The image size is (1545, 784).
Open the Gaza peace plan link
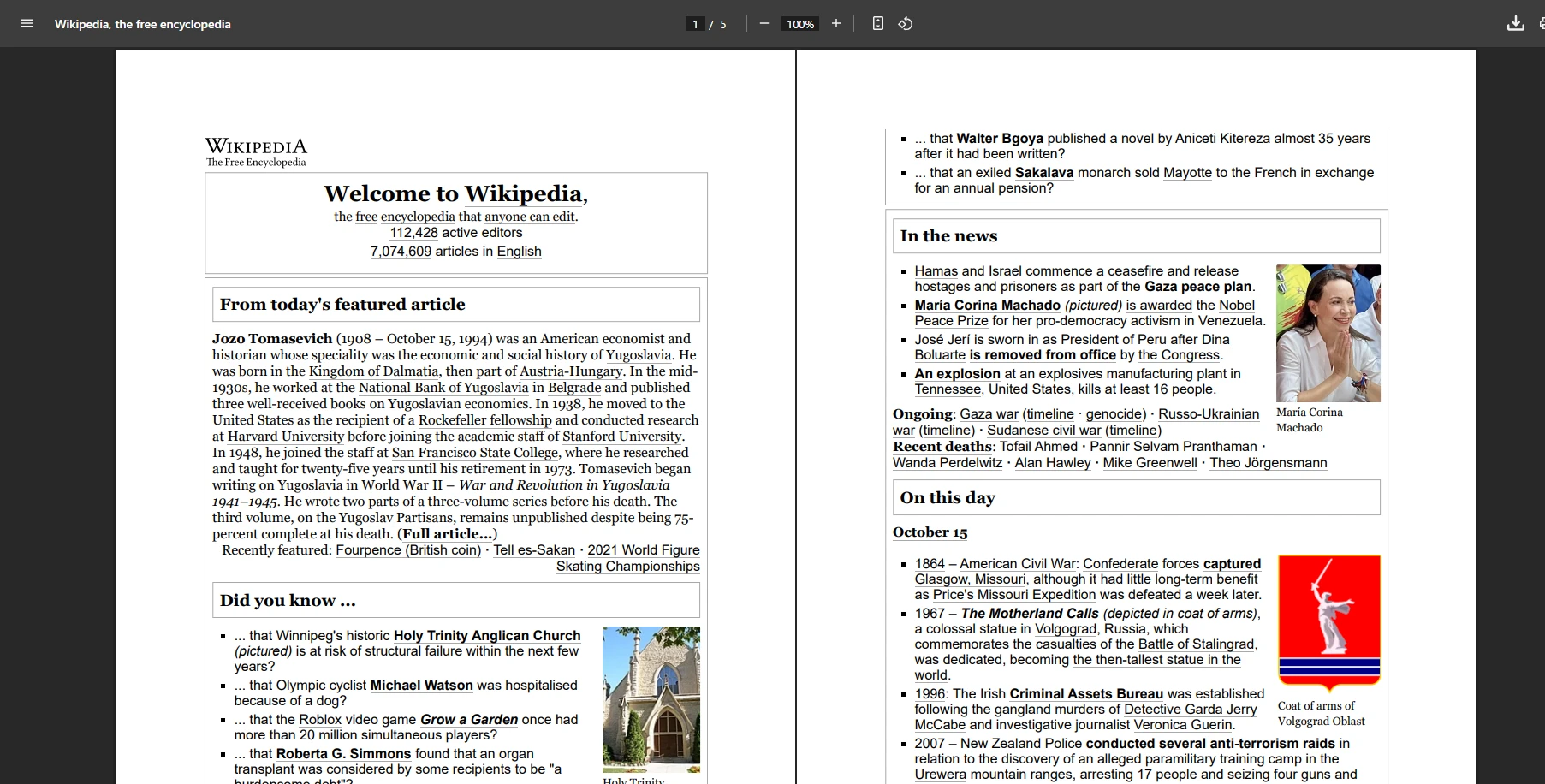click(1197, 287)
